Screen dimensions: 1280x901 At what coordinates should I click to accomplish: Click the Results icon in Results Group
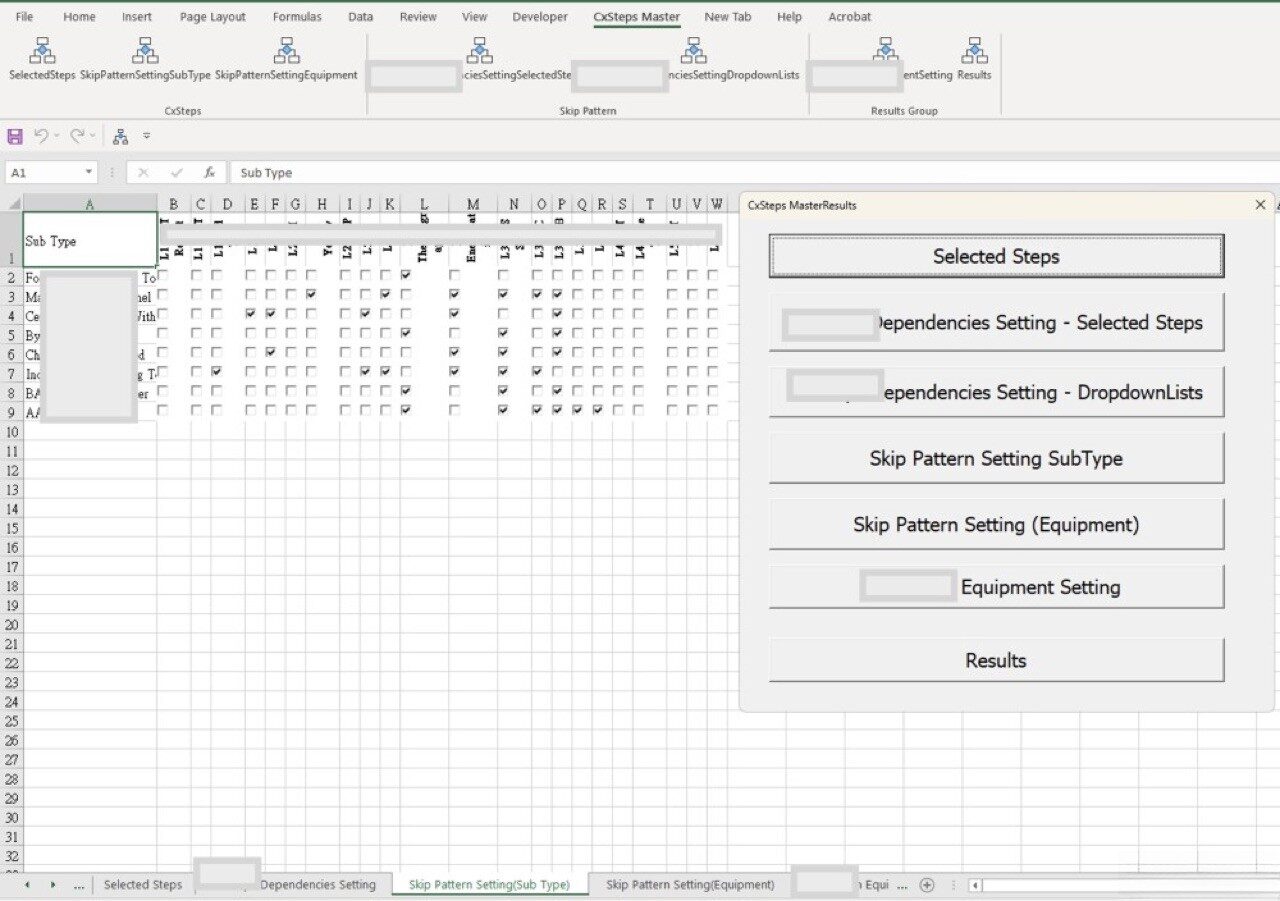coord(974,52)
